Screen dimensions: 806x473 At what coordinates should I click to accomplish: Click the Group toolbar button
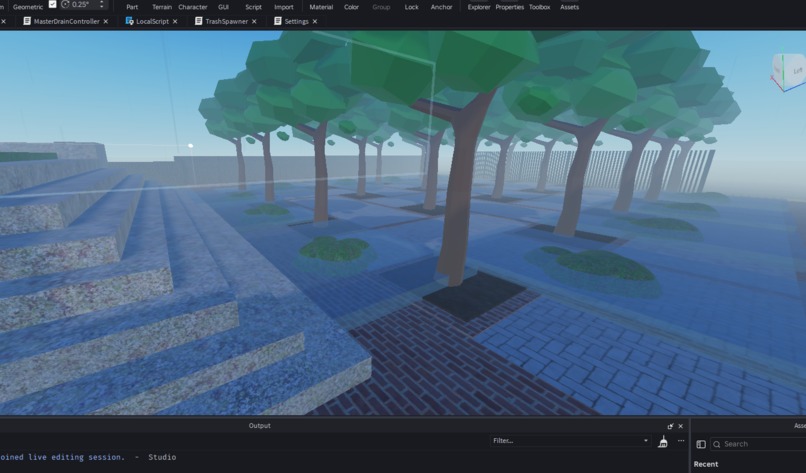tap(381, 7)
